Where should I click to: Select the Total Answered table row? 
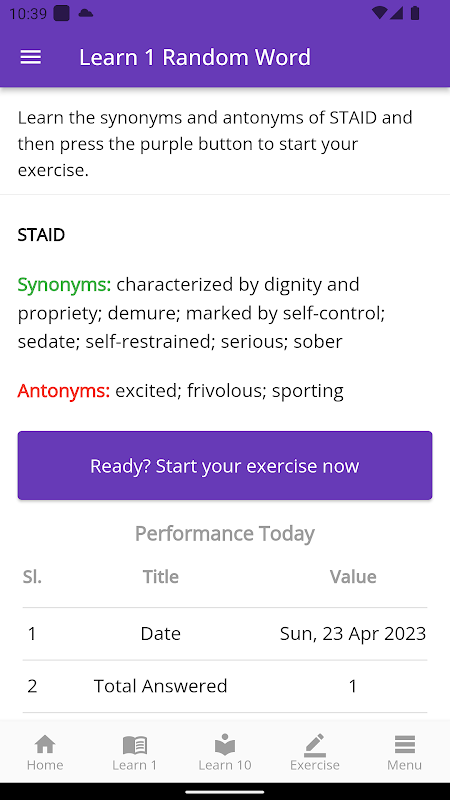click(x=225, y=686)
